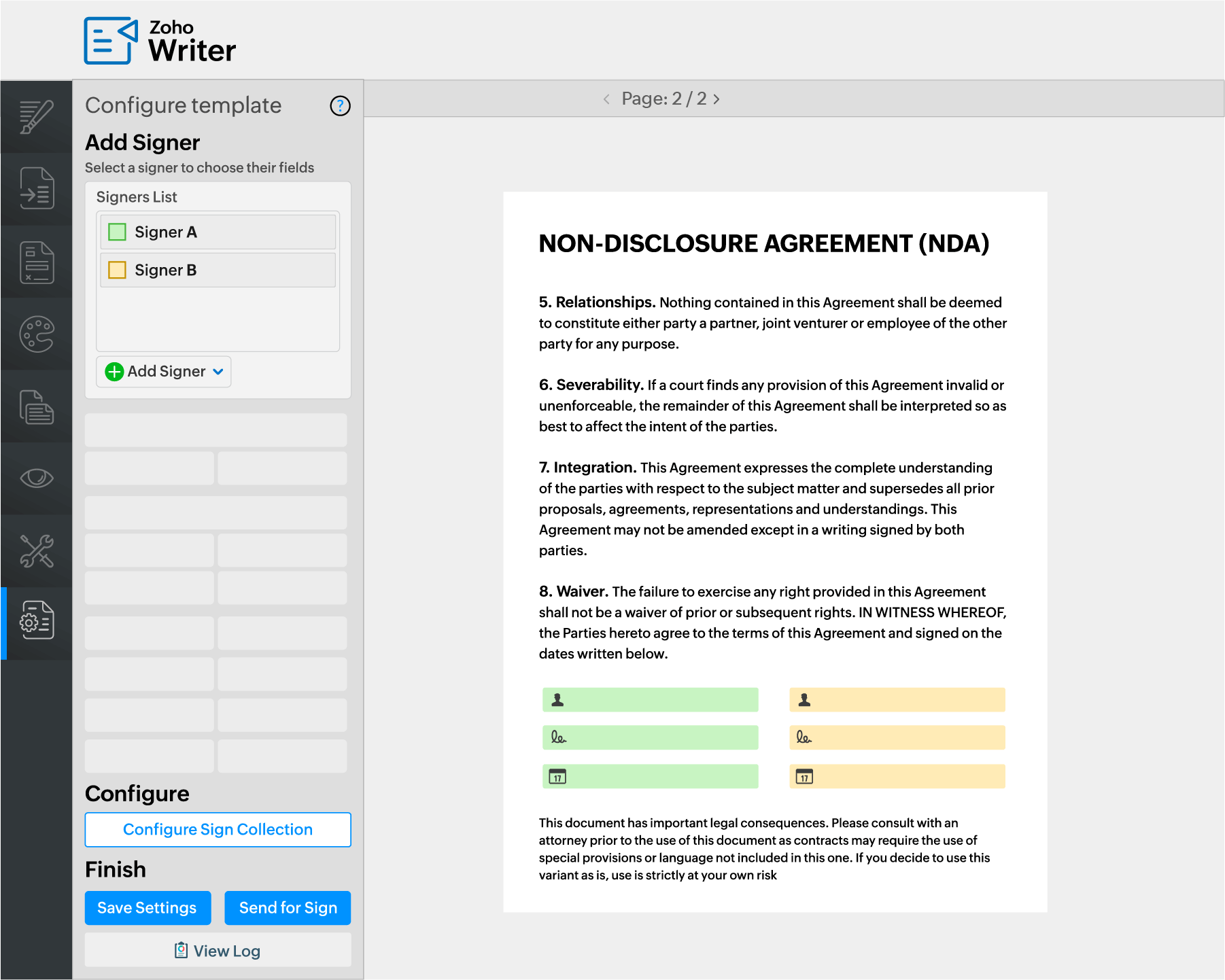Open the wrench and screwdriver tools icon

pyautogui.click(x=36, y=551)
